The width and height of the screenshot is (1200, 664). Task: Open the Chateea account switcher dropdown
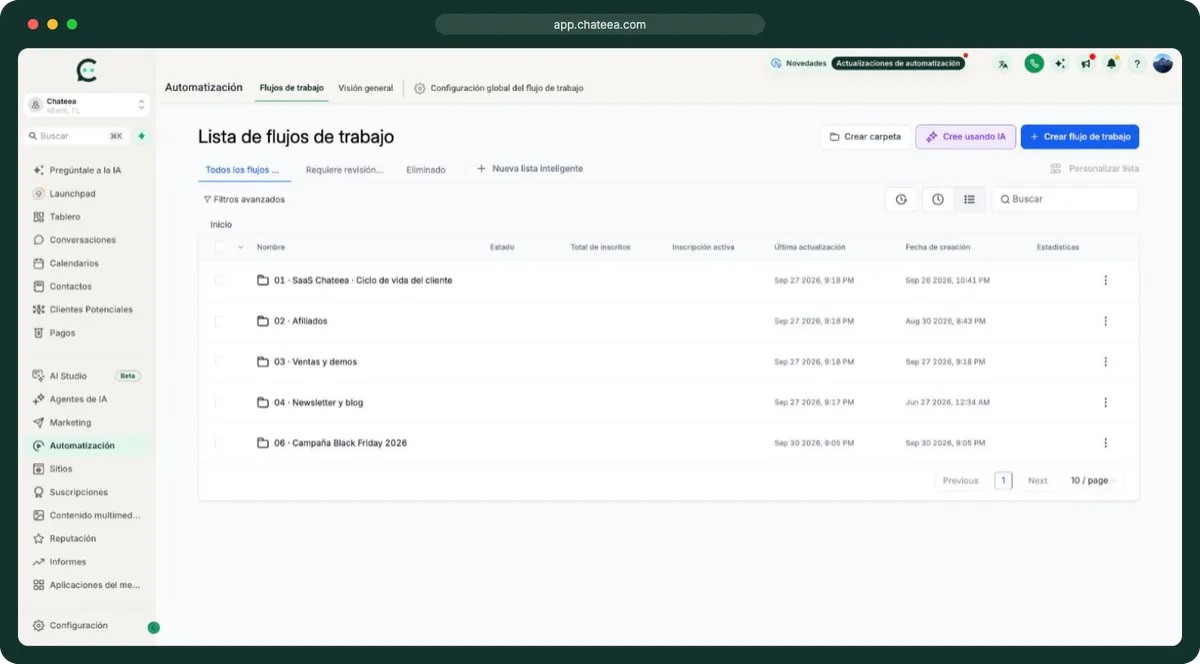[x=87, y=105]
